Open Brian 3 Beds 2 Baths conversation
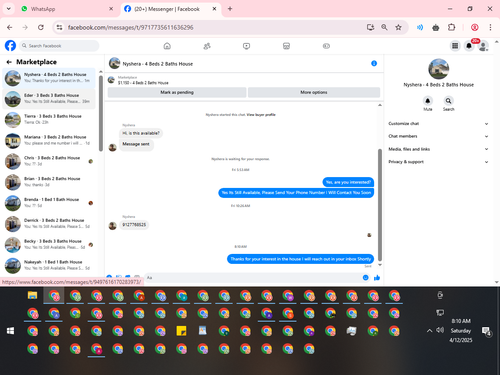Screen dimensions: 500x375 pyautogui.click(x=49, y=182)
